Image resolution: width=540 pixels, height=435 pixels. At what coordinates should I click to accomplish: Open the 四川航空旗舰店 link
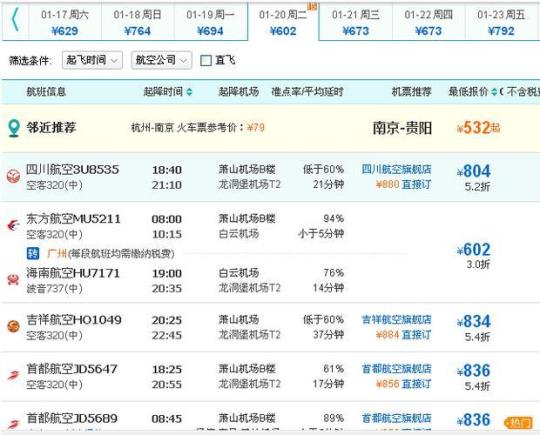(396, 169)
